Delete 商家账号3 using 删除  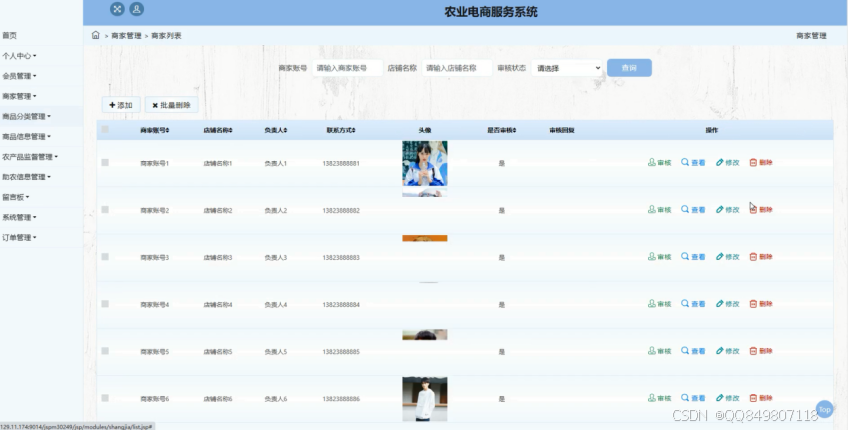[x=761, y=257]
